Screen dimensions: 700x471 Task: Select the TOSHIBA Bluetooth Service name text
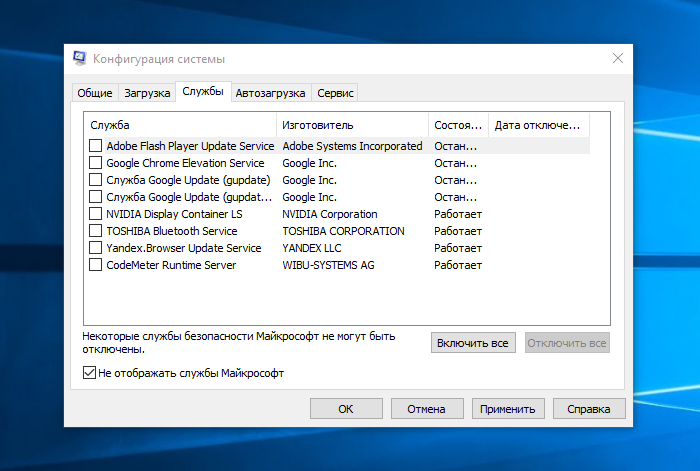(x=171, y=231)
